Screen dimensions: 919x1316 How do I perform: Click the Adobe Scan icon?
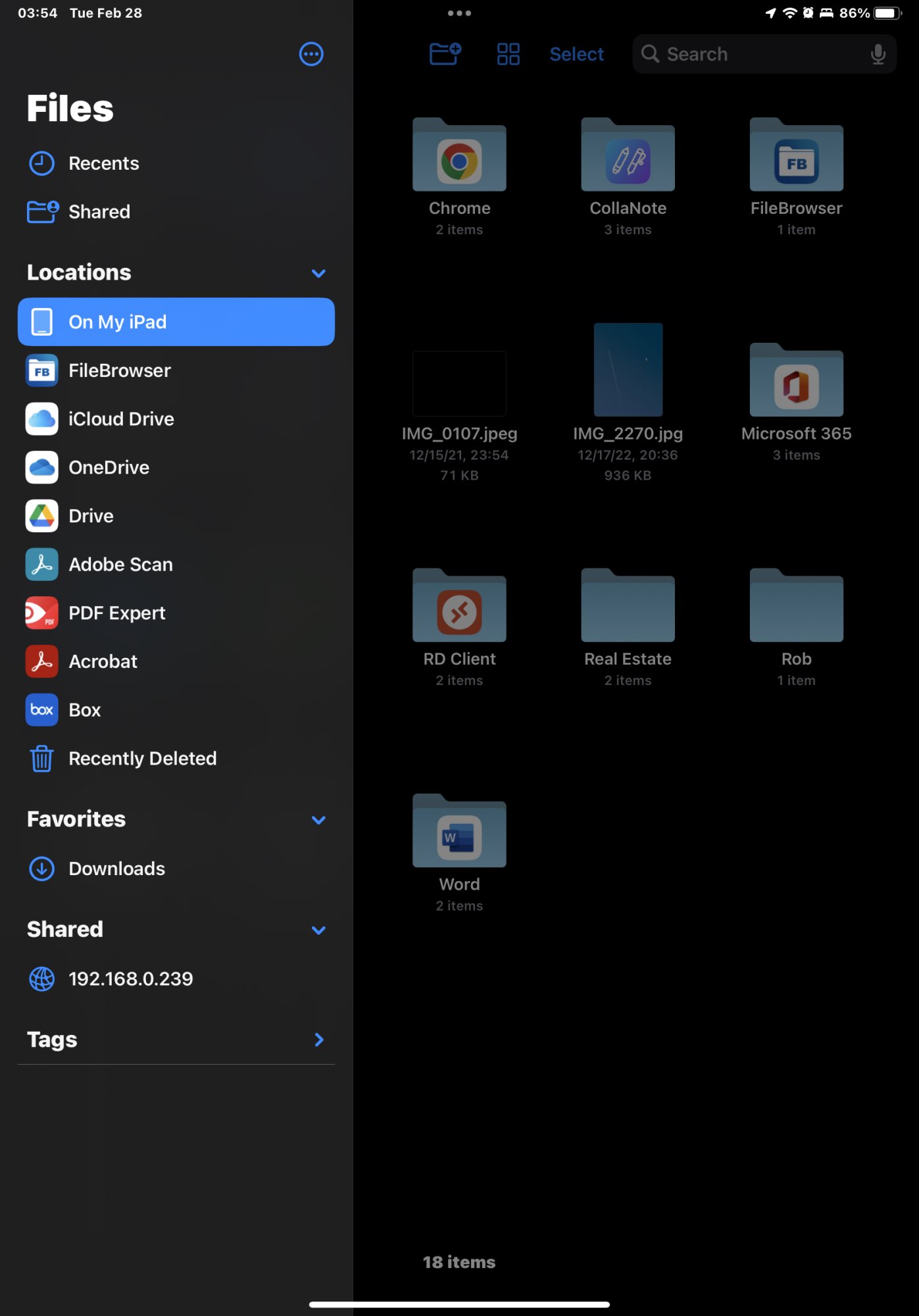[x=42, y=565]
